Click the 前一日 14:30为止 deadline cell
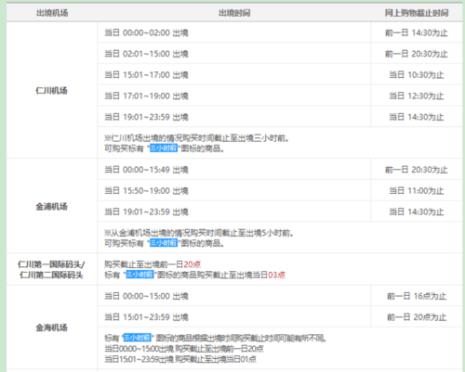 (x=416, y=33)
